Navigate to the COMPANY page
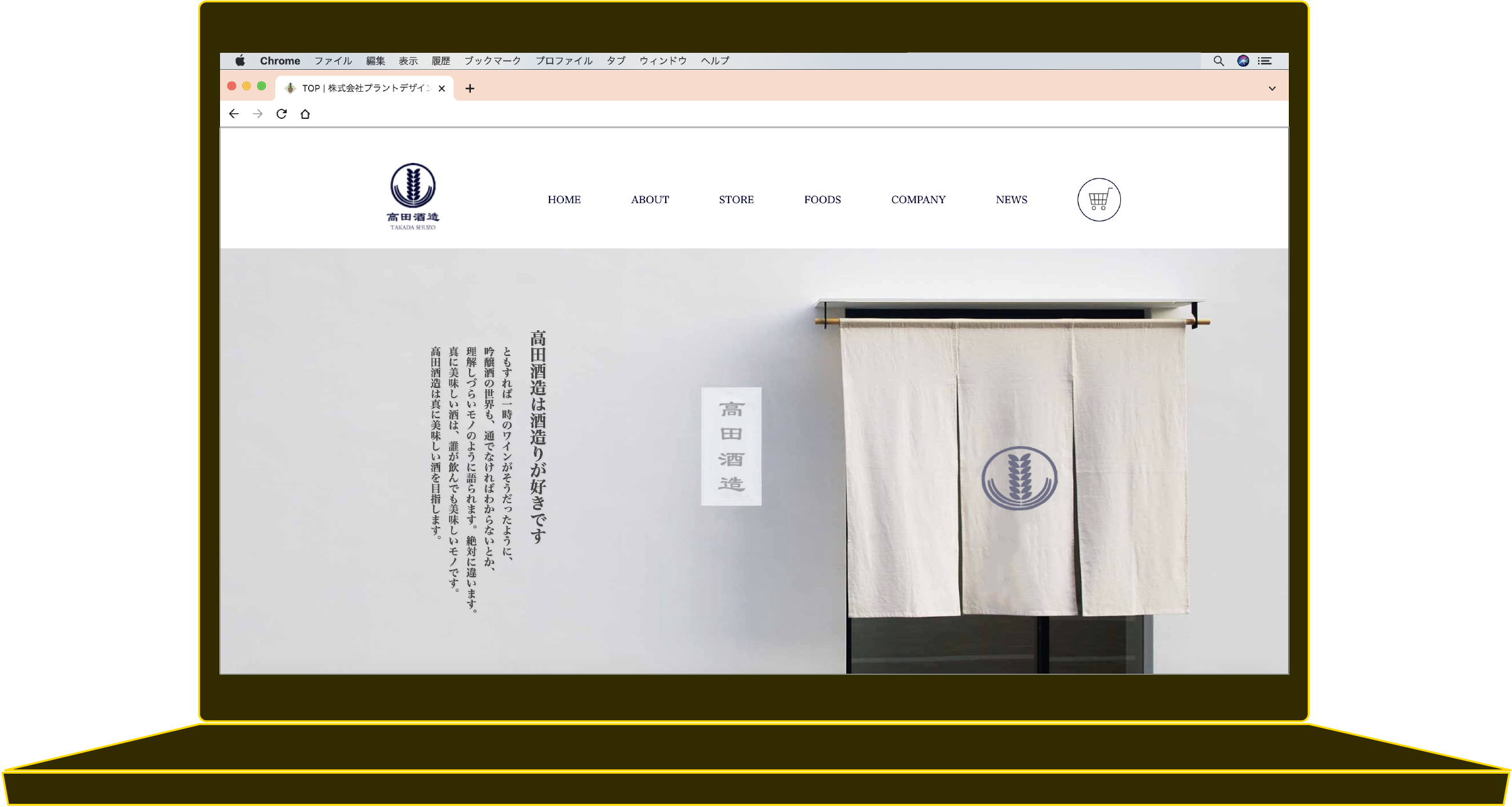 click(x=918, y=200)
